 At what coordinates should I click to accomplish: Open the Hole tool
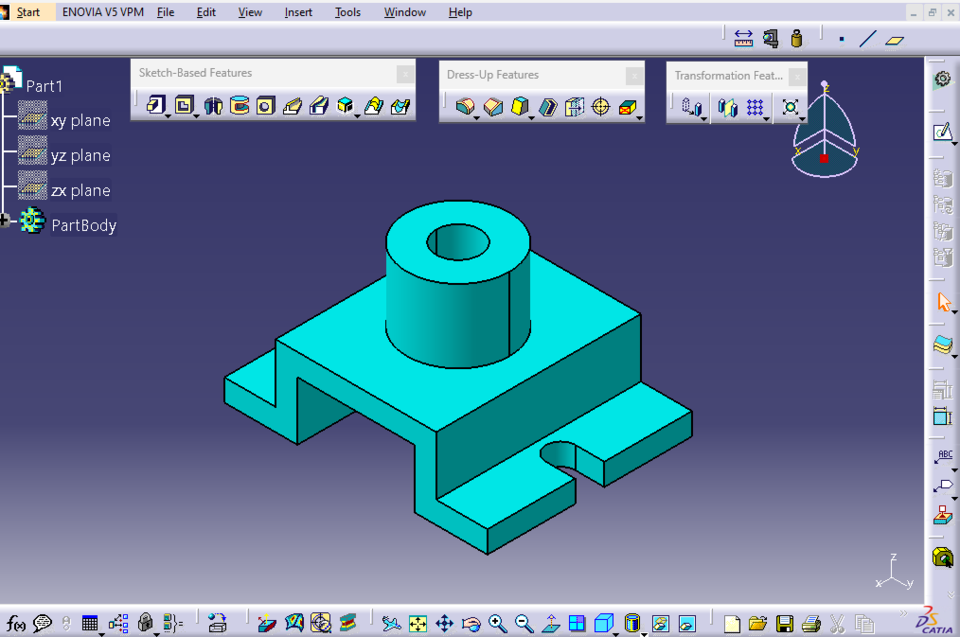coord(264,105)
